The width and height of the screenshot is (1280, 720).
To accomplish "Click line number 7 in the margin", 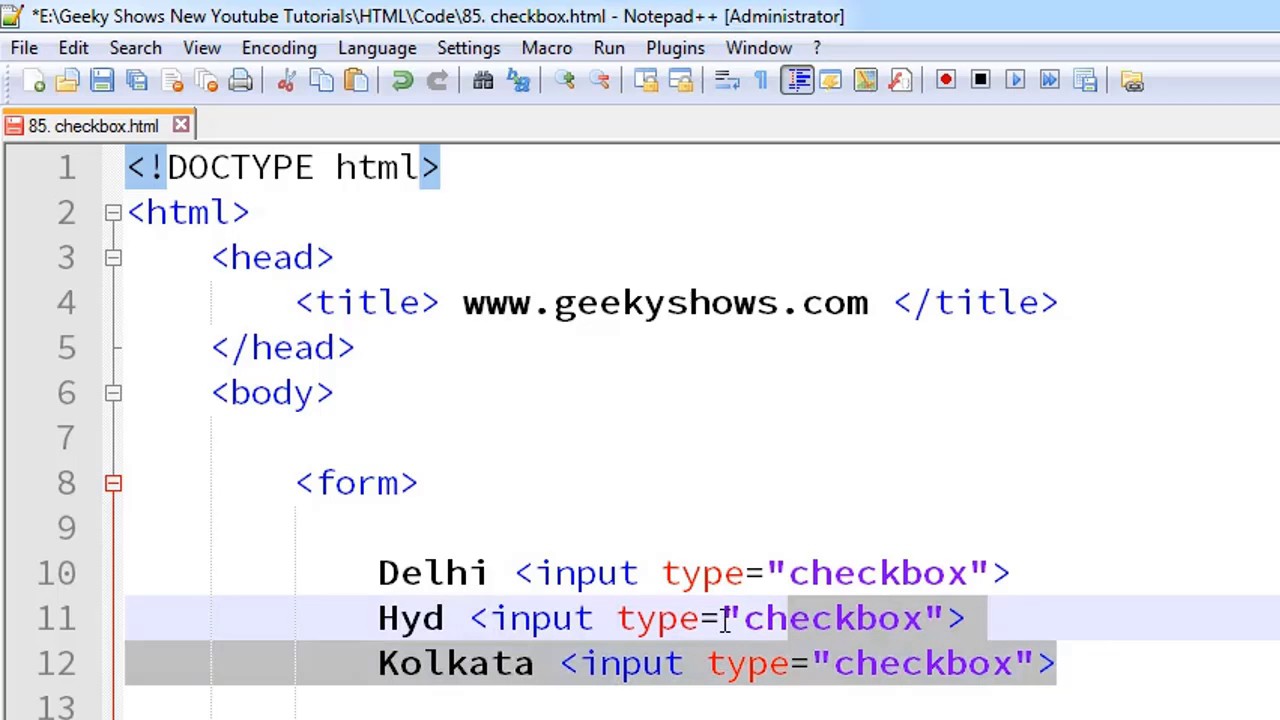I will 66,438.
